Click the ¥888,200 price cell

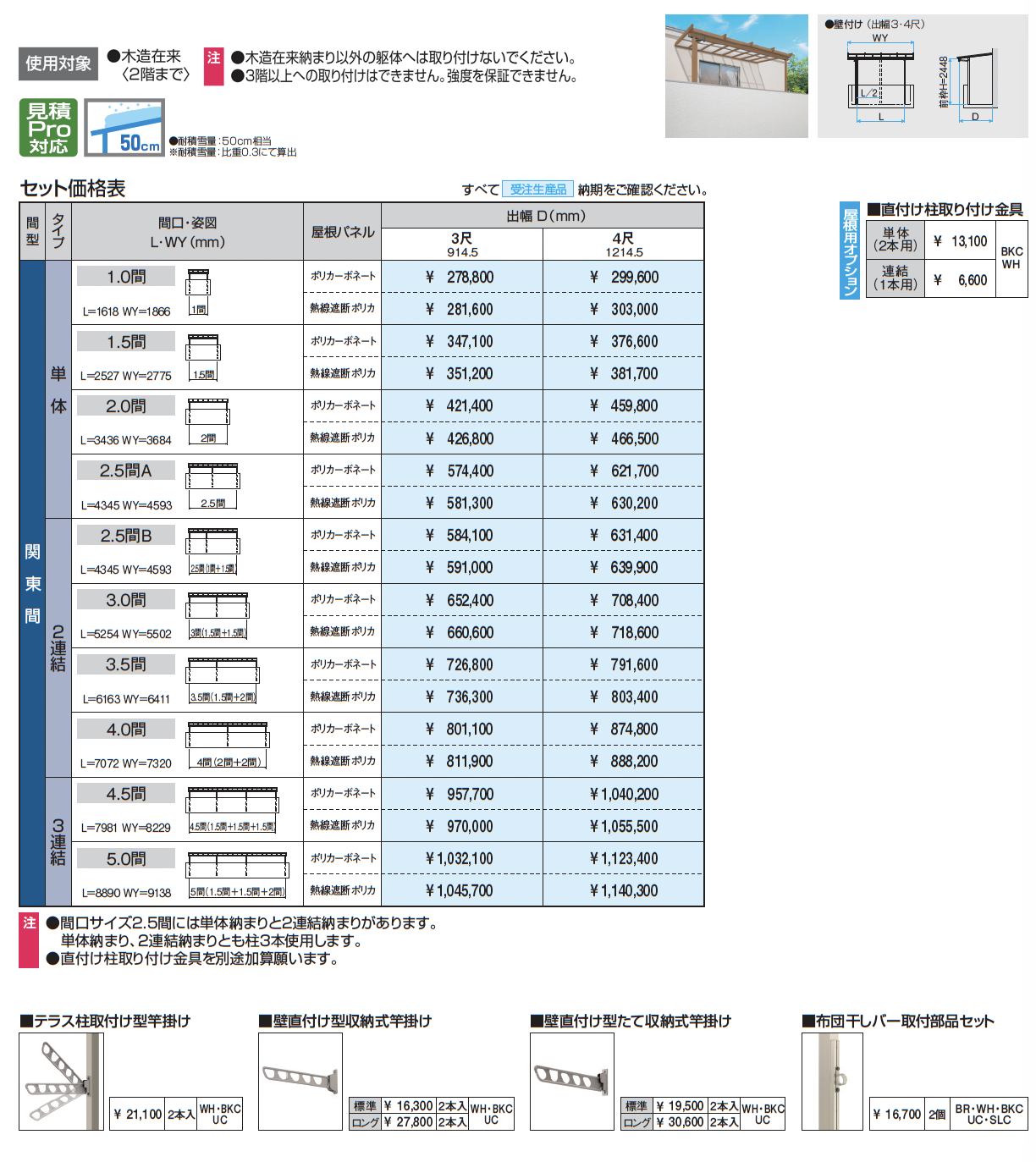[624, 761]
